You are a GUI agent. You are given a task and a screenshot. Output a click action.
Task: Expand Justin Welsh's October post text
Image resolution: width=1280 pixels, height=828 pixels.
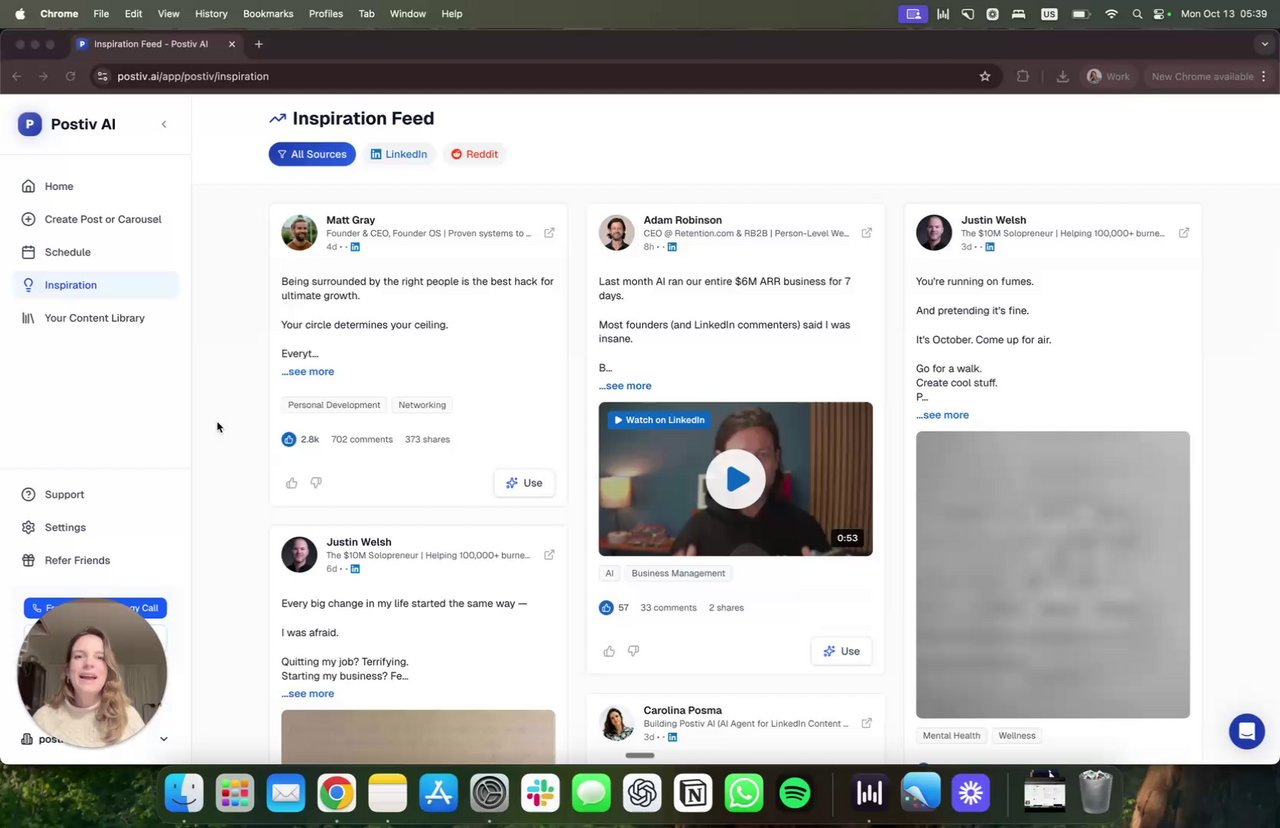[942, 414]
